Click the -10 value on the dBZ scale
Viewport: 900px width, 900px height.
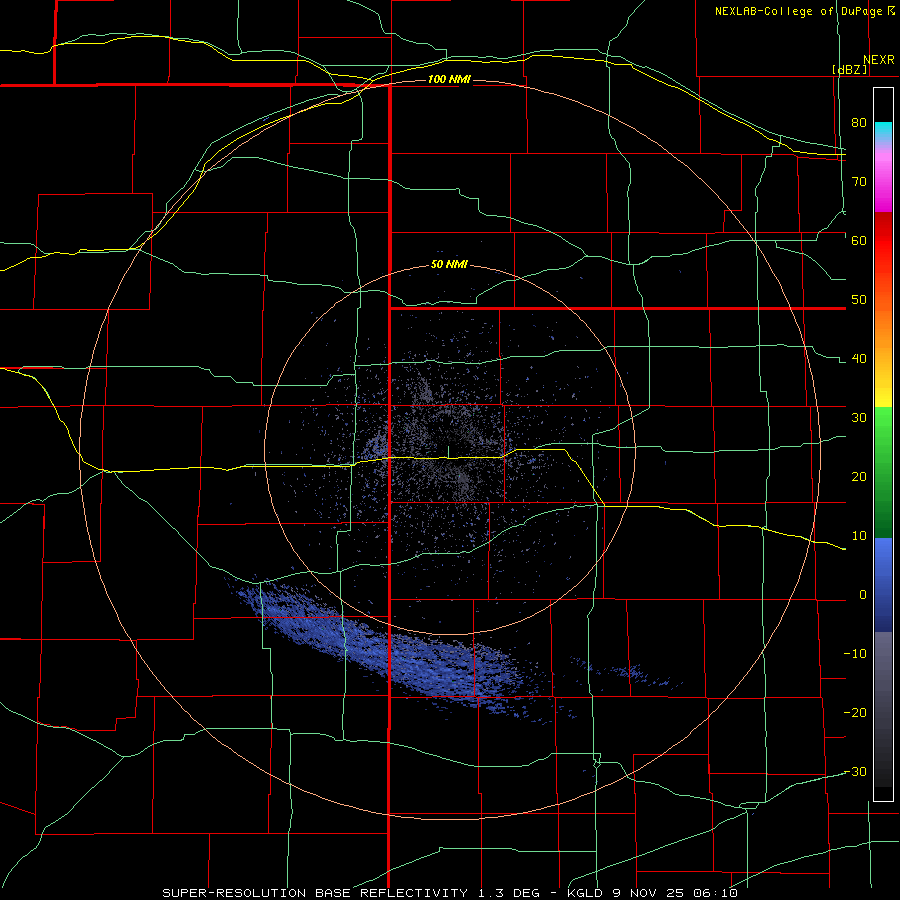[855, 654]
